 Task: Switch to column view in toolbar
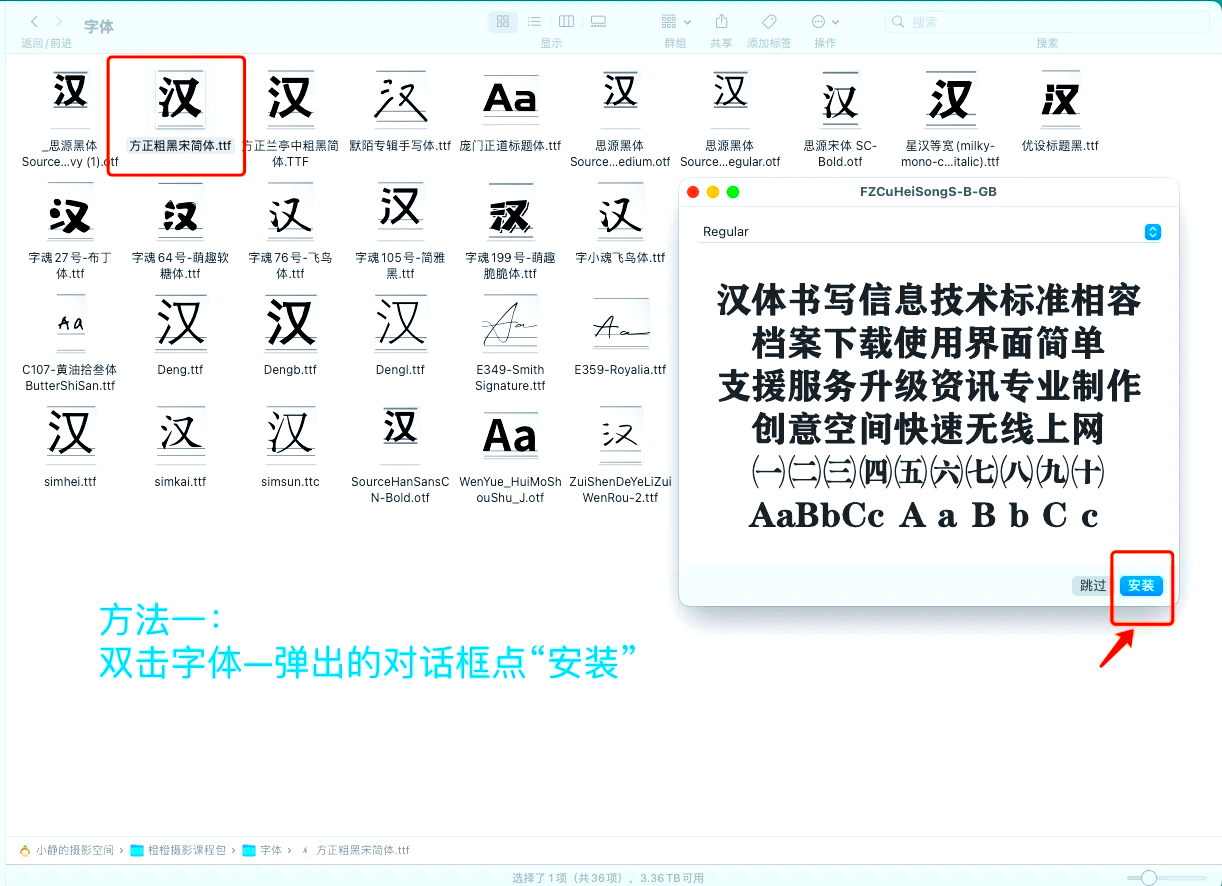[x=566, y=21]
